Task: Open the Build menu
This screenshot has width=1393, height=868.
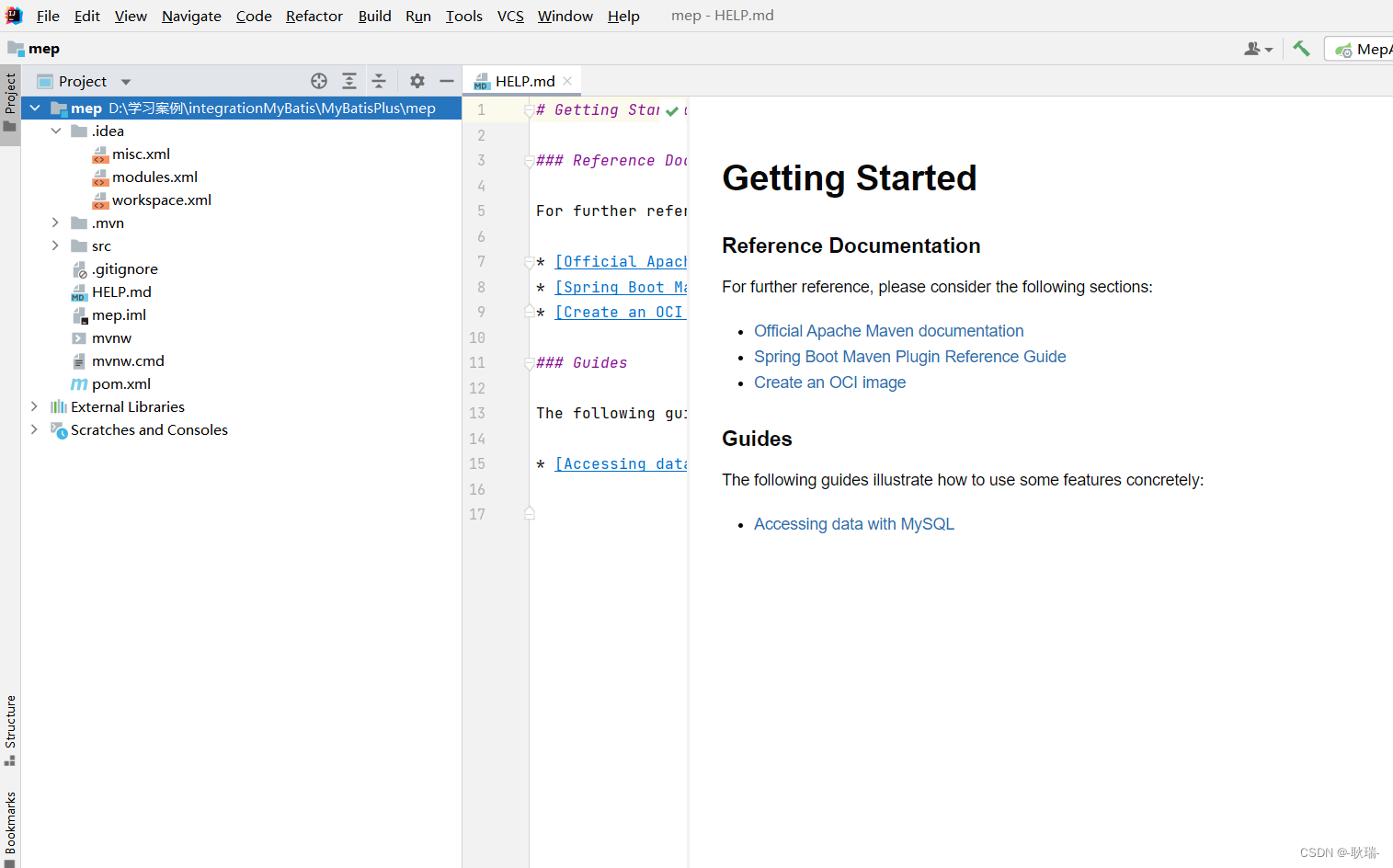Action: tap(374, 16)
